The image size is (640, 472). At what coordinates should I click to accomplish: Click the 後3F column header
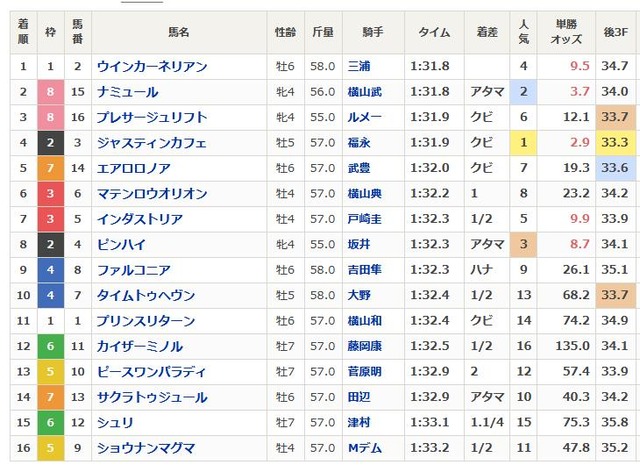point(617,32)
